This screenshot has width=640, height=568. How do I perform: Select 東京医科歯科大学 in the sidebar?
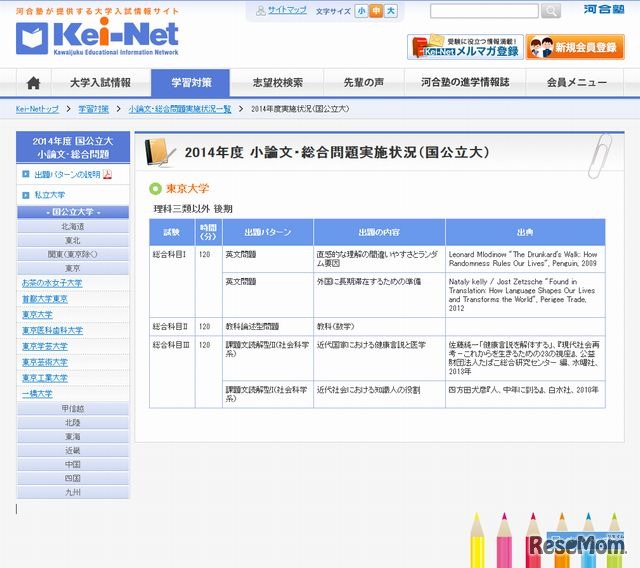[52, 330]
